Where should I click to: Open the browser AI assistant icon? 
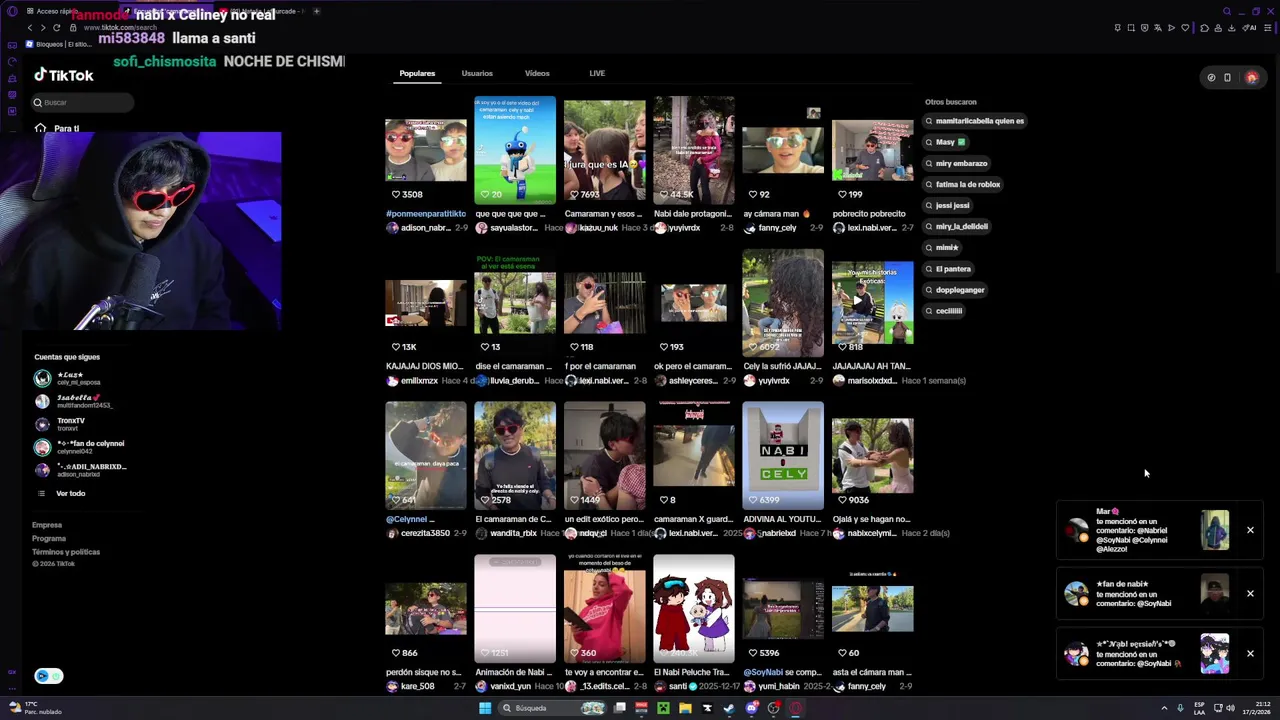pos(1249,28)
